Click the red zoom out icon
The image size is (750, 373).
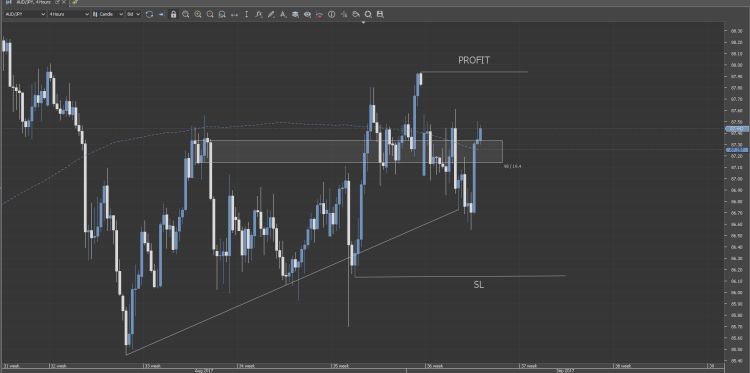point(210,14)
